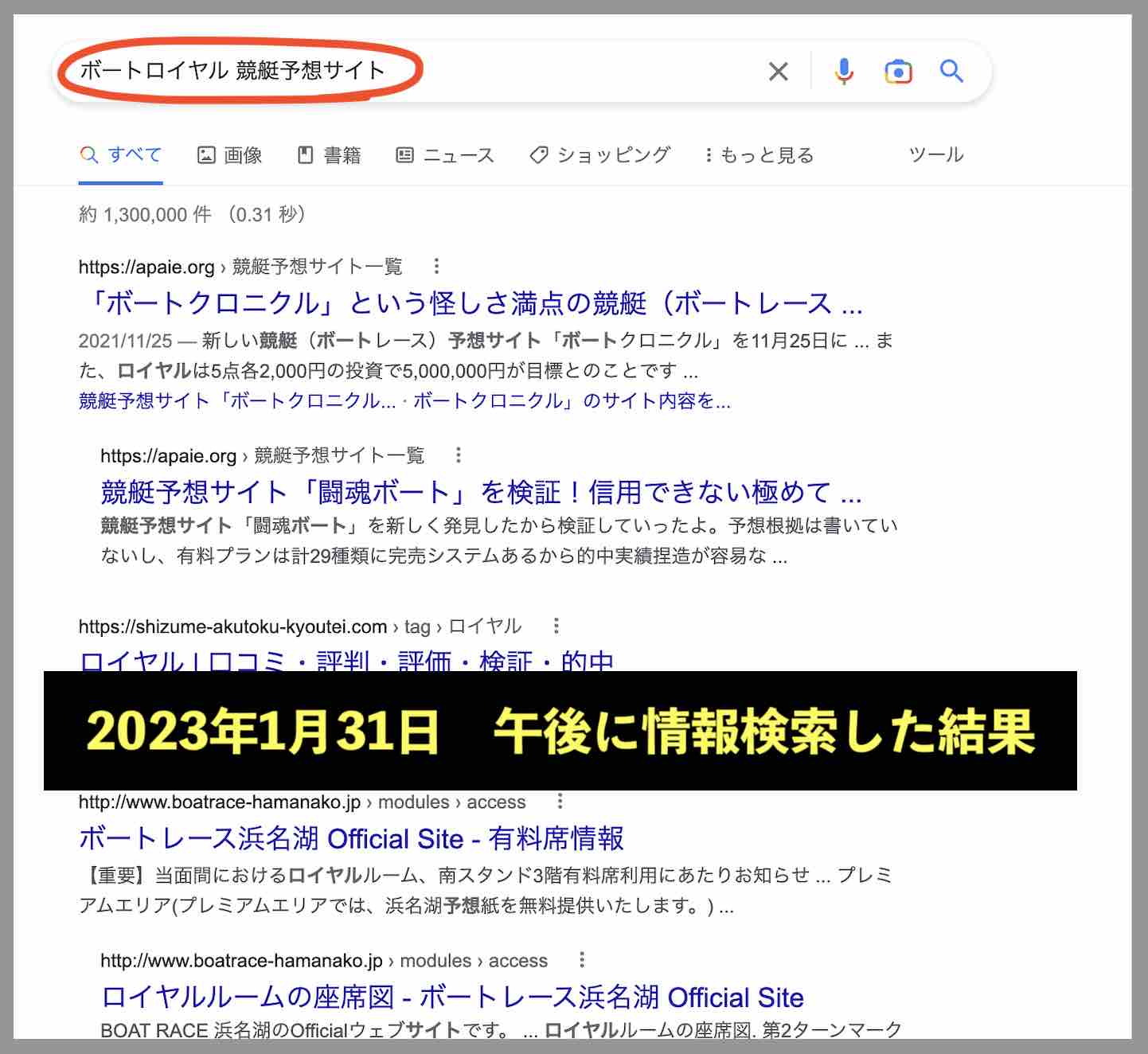Clear the search query with the X icon

(778, 71)
